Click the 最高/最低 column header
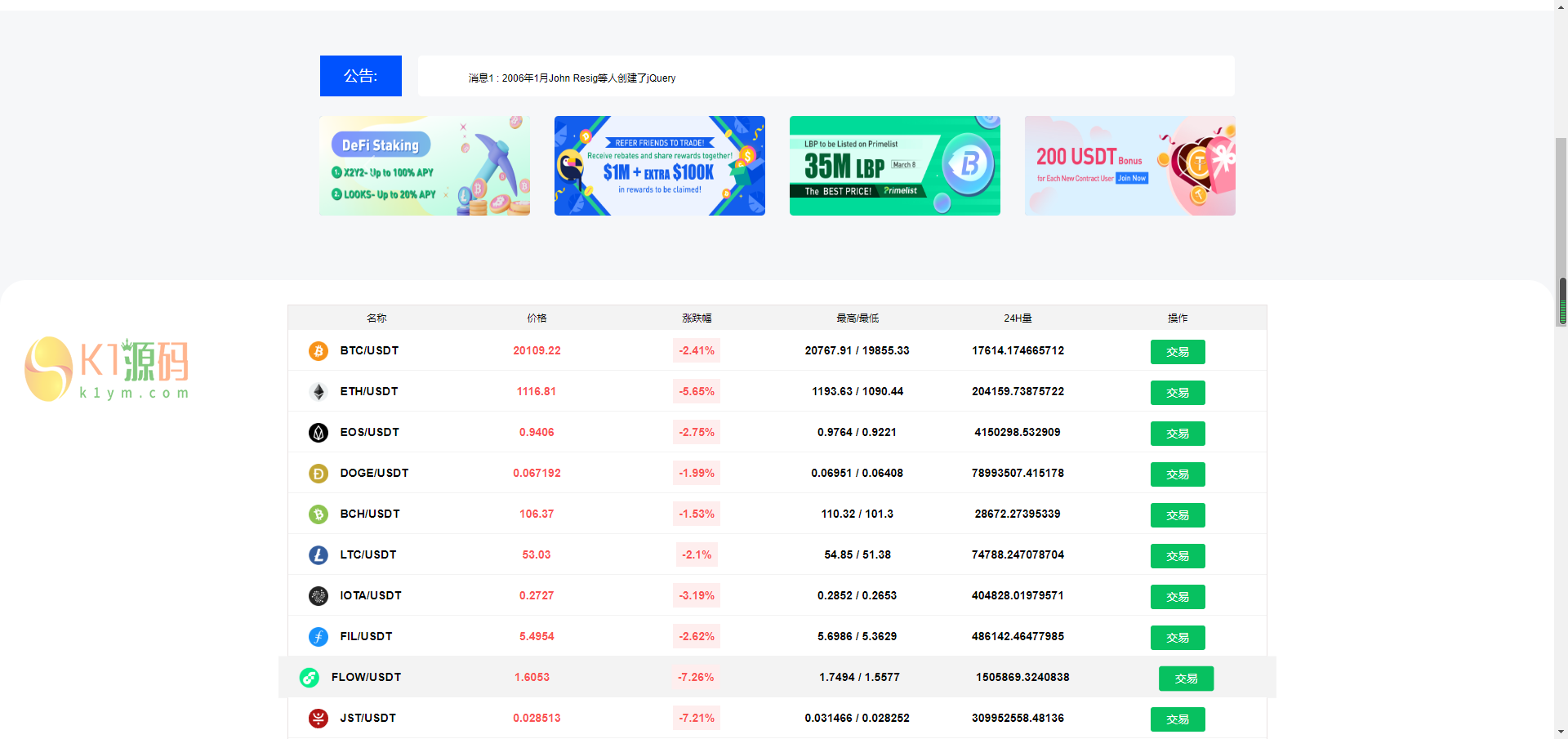The image size is (1568, 739). point(857,318)
